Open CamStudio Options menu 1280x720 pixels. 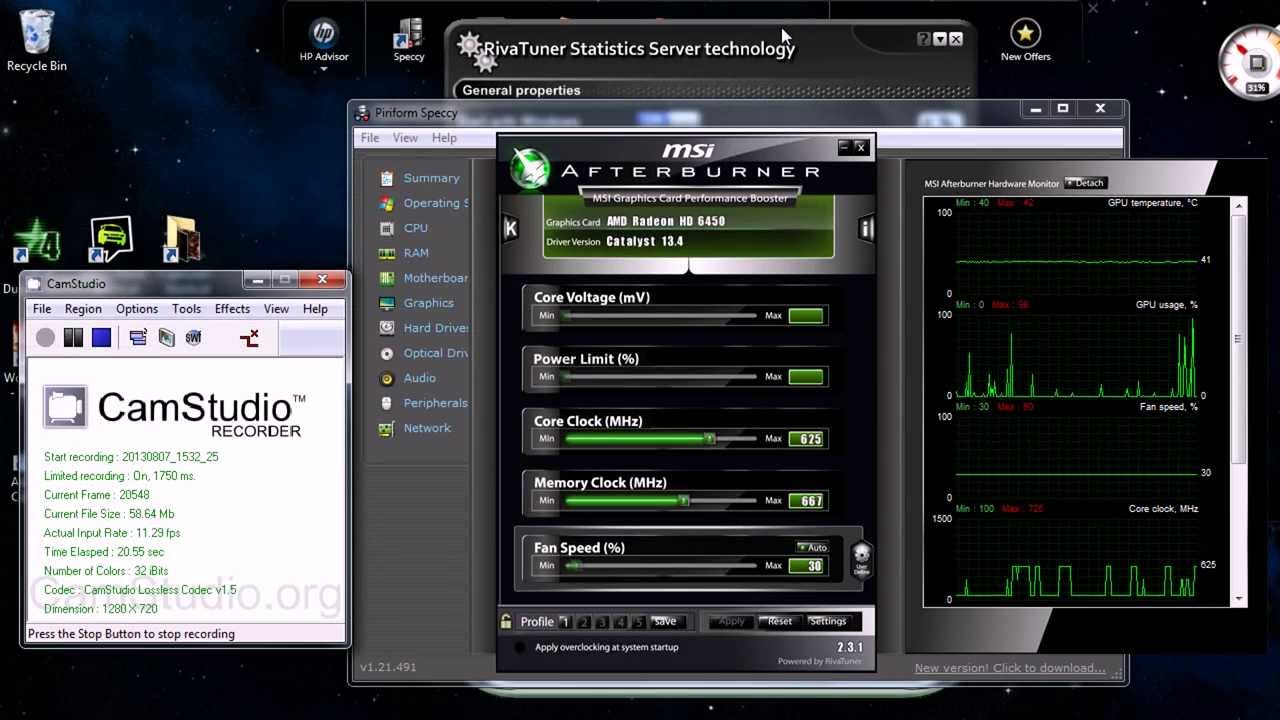point(137,309)
